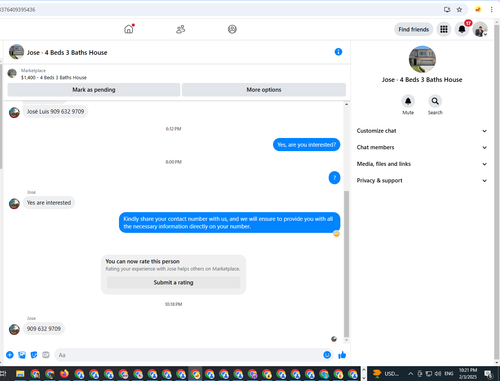Show hidden system tray icons
The height and width of the screenshot is (381, 500).
click(411, 374)
